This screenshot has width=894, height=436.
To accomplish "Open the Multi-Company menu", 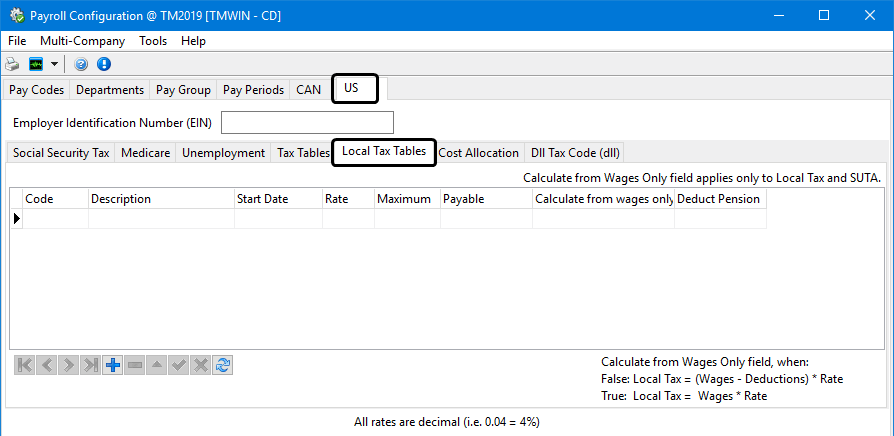I will [x=82, y=41].
